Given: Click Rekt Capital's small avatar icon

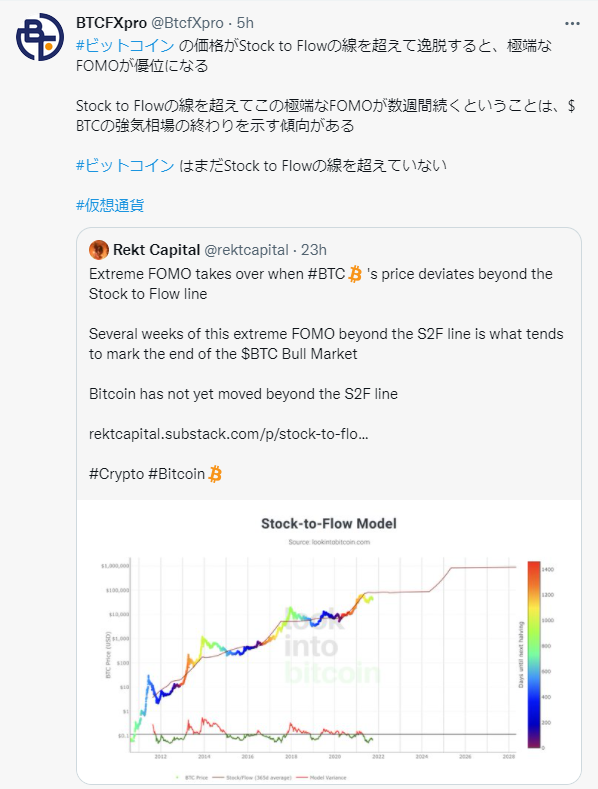Looking at the screenshot, I should click(x=99, y=250).
